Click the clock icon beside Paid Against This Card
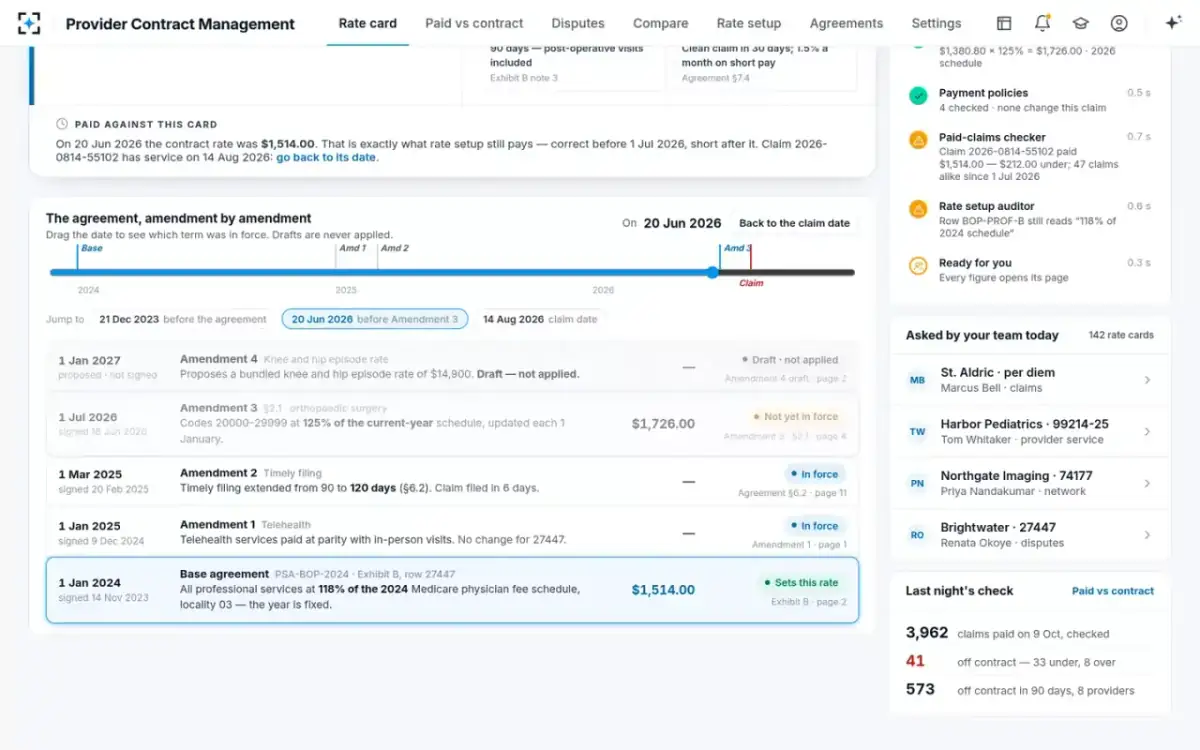1200x750 pixels. [62, 124]
